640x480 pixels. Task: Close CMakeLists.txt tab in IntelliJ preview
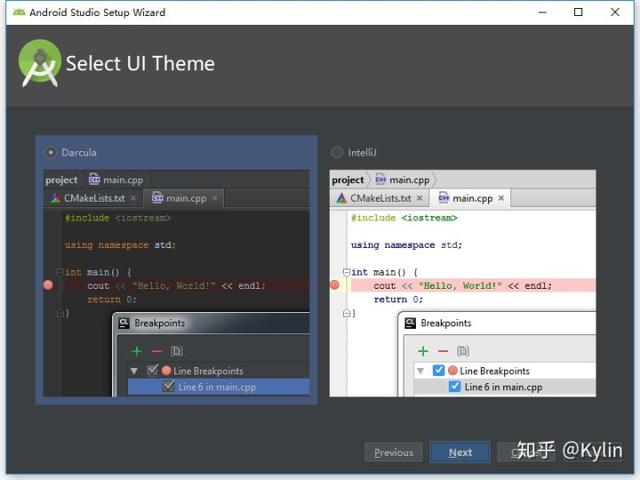pyautogui.click(x=419, y=198)
